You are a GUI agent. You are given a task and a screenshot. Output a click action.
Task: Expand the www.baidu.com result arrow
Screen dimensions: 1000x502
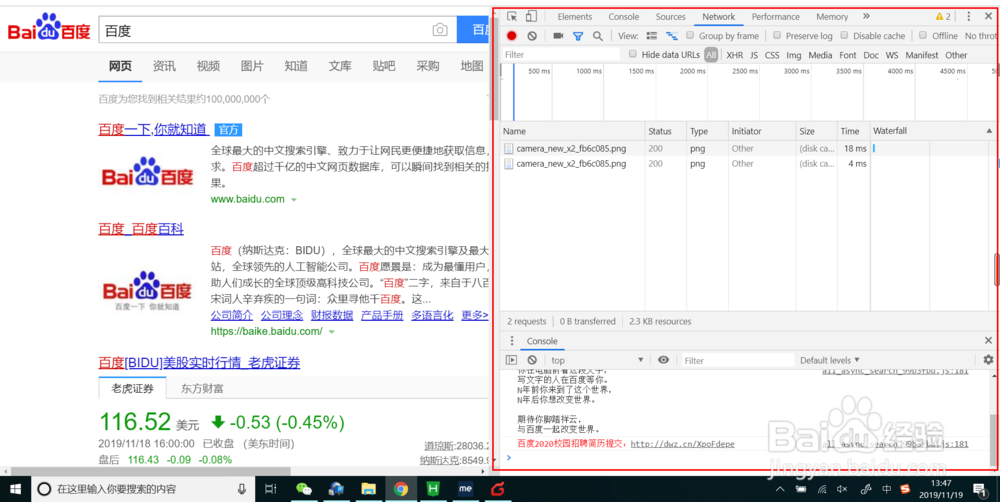click(294, 200)
